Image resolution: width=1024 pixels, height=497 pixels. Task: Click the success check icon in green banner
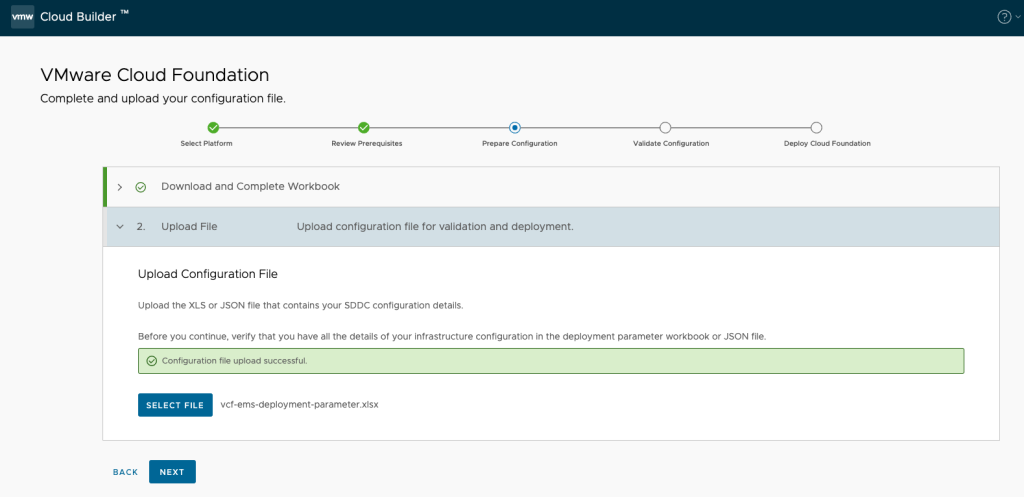point(152,361)
